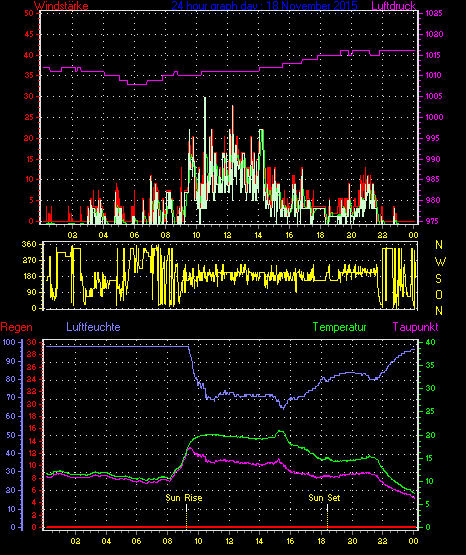466x555 pixels.
Task: Click the 24 hour graph date title
Action: tap(264, 5)
